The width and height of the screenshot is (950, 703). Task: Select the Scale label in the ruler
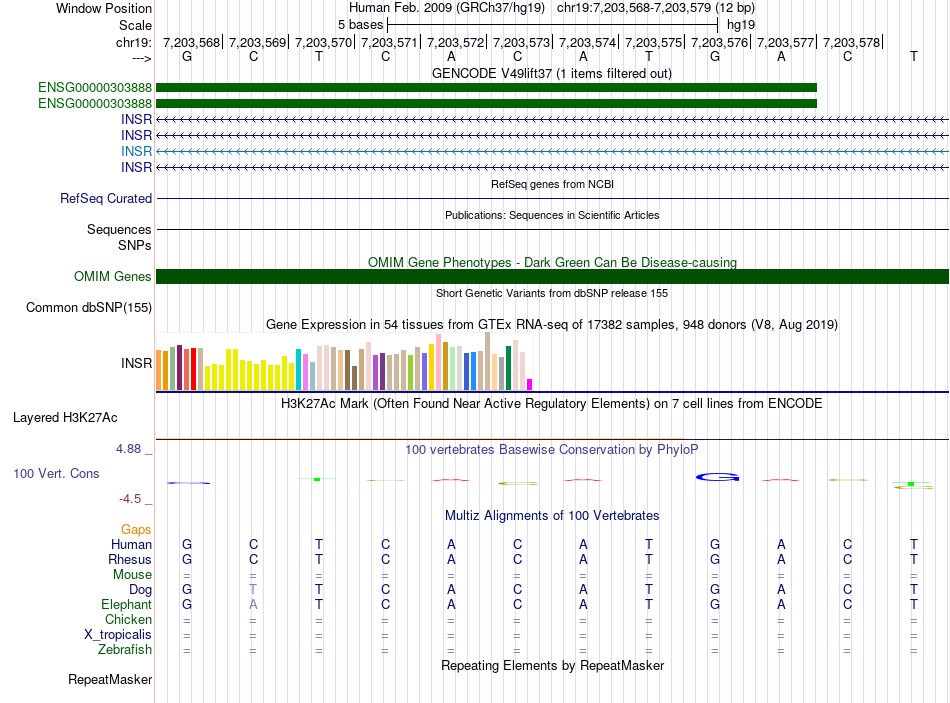(135, 25)
